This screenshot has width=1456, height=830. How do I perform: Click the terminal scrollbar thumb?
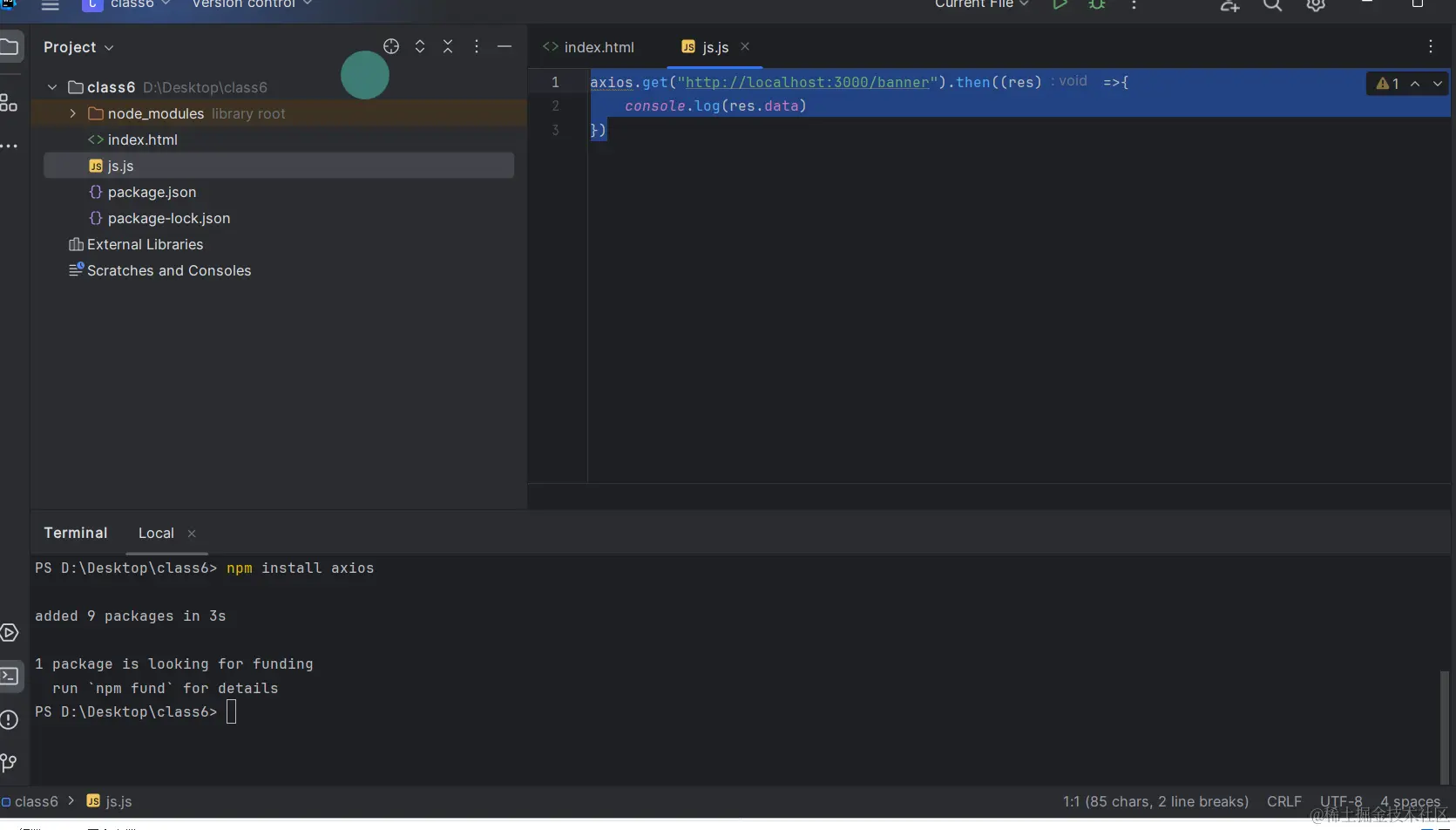[1445, 727]
